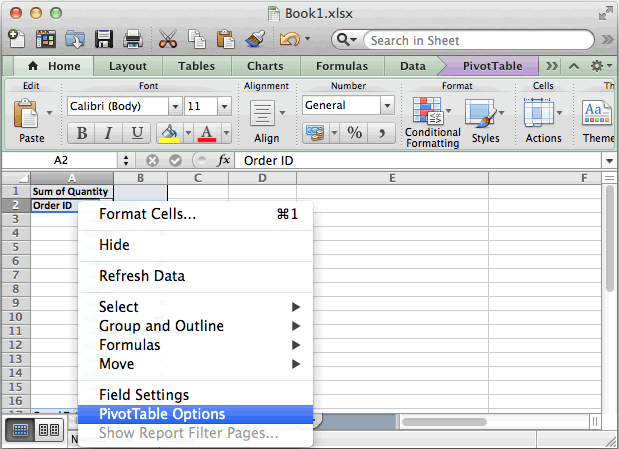
Task: Apply red font color
Action: point(207,133)
